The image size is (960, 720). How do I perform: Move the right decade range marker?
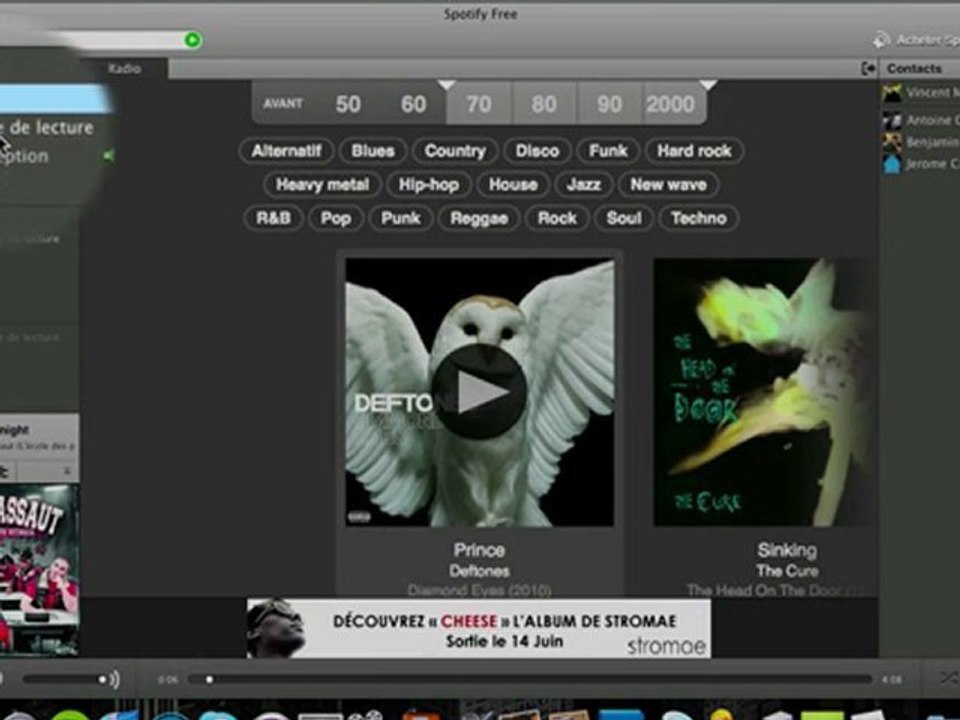(x=708, y=84)
